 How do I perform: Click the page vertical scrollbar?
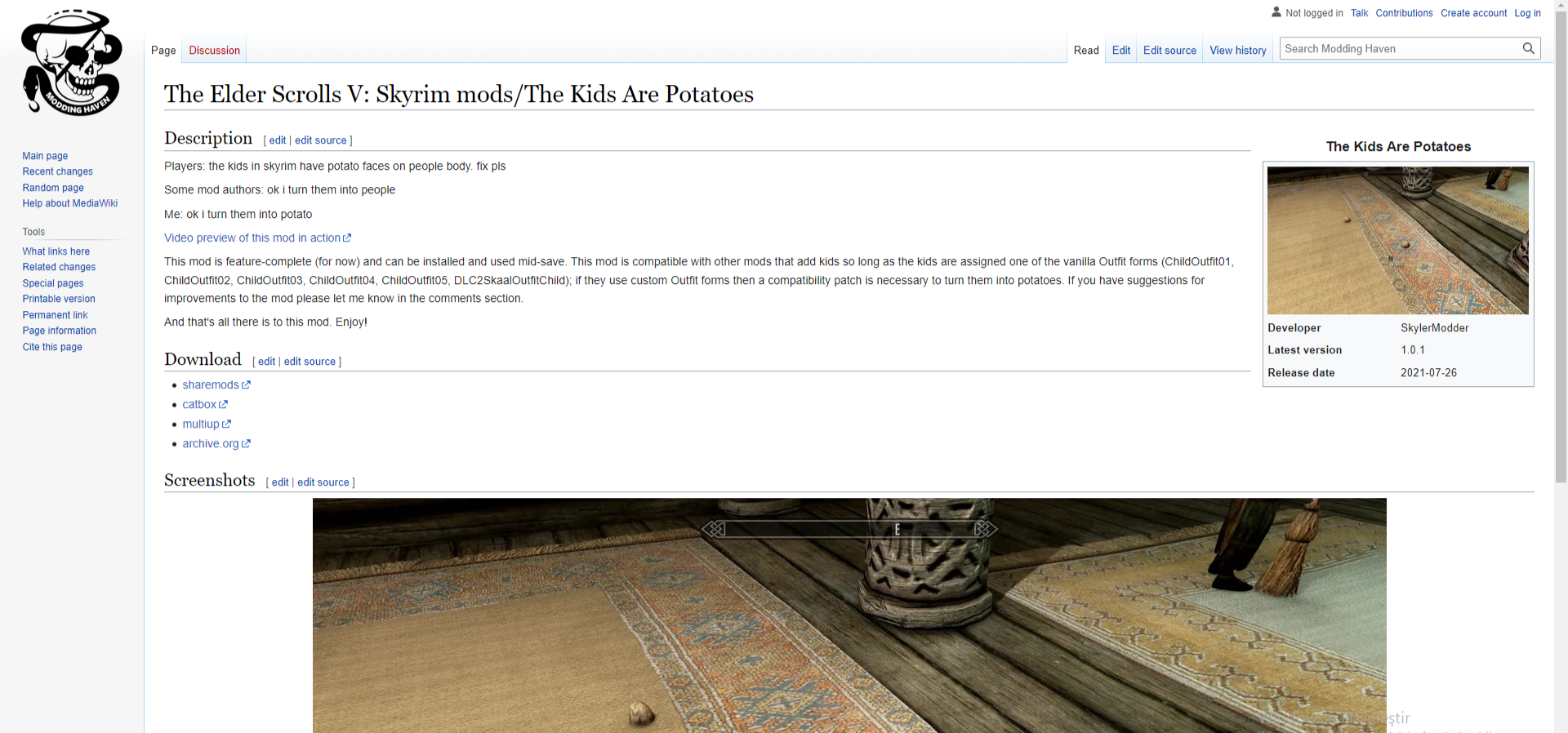click(1561, 245)
